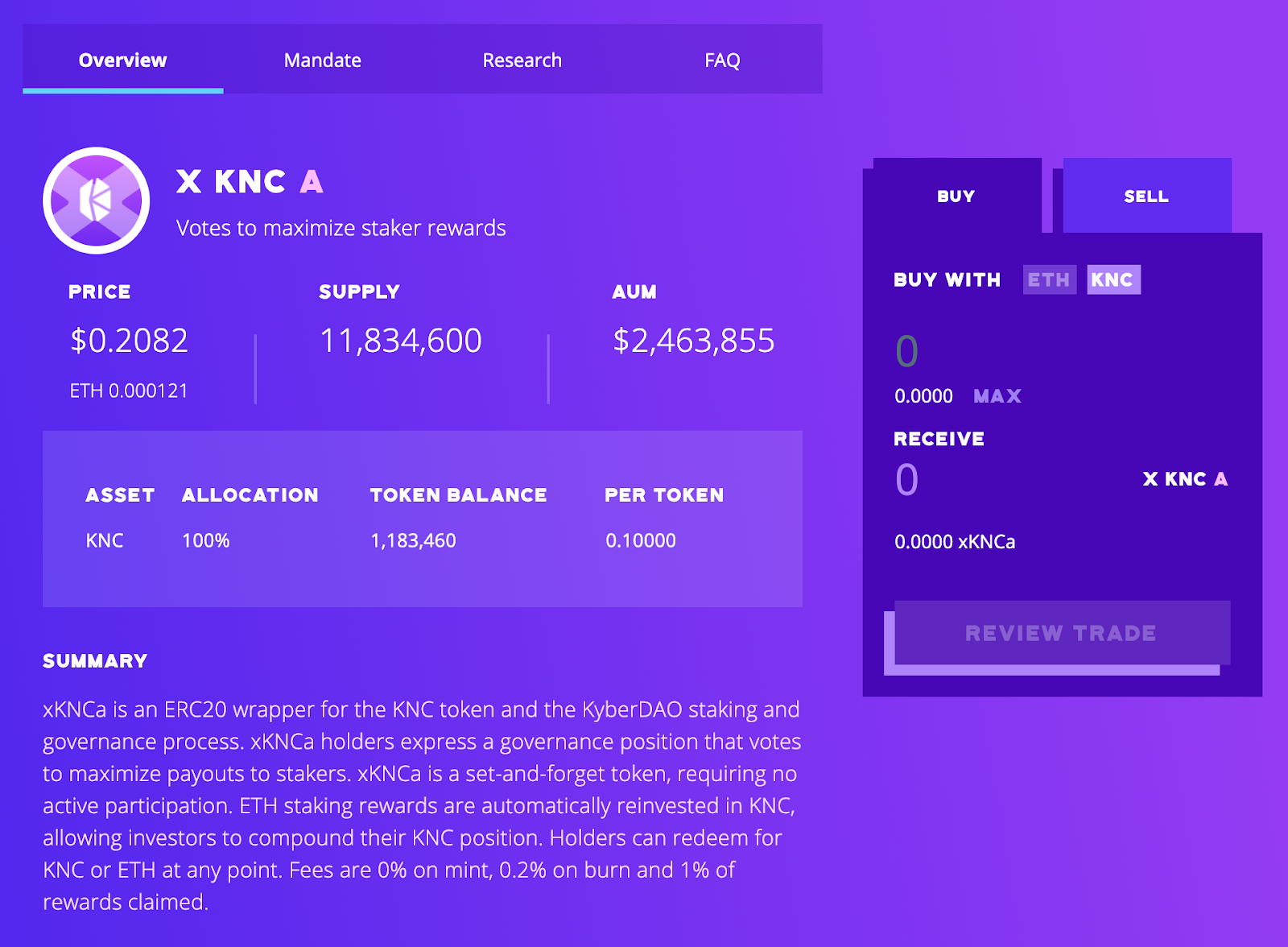This screenshot has height=947, width=1288.
Task: Switch to the Overview tab
Action: (122, 60)
